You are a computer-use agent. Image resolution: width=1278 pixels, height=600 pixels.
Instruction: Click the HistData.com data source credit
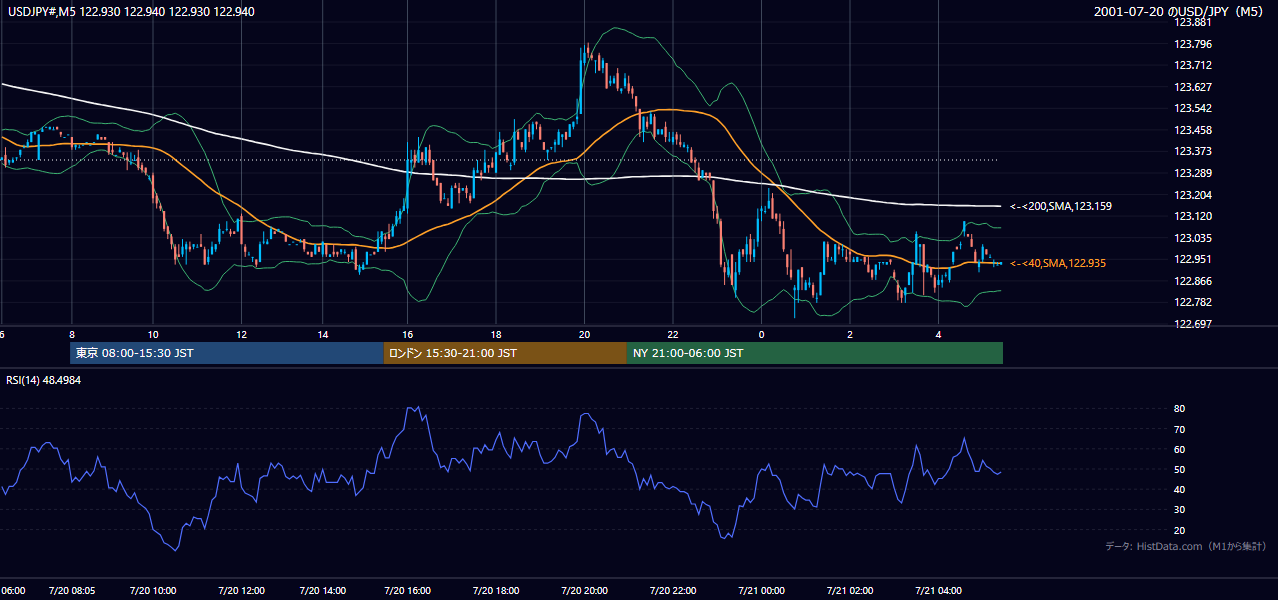(1187, 546)
